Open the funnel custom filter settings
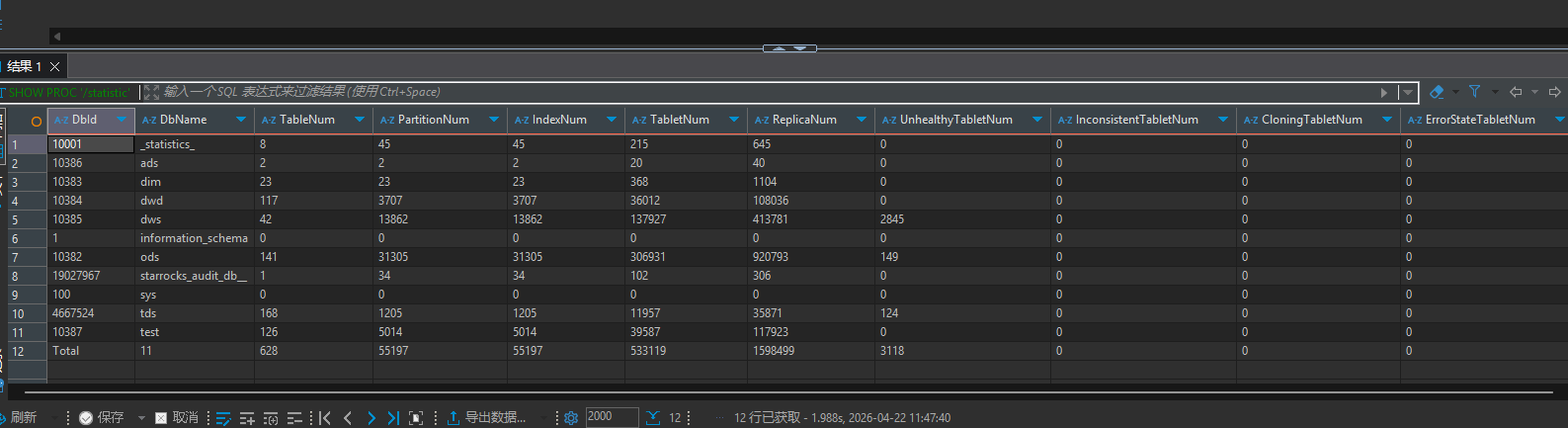The width and height of the screenshot is (1568, 428). (1474, 92)
